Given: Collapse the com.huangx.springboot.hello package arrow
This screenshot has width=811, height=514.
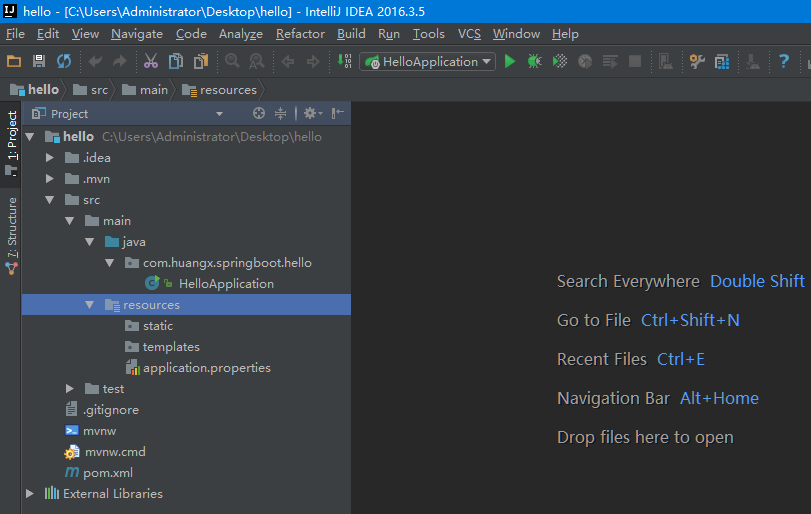Looking at the screenshot, I should pos(110,263).
